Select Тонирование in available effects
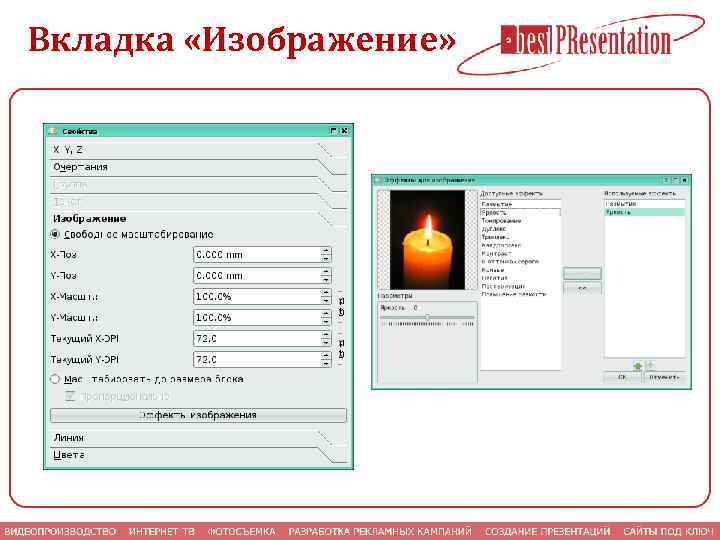The image size is (720, 540). (520, 221)
